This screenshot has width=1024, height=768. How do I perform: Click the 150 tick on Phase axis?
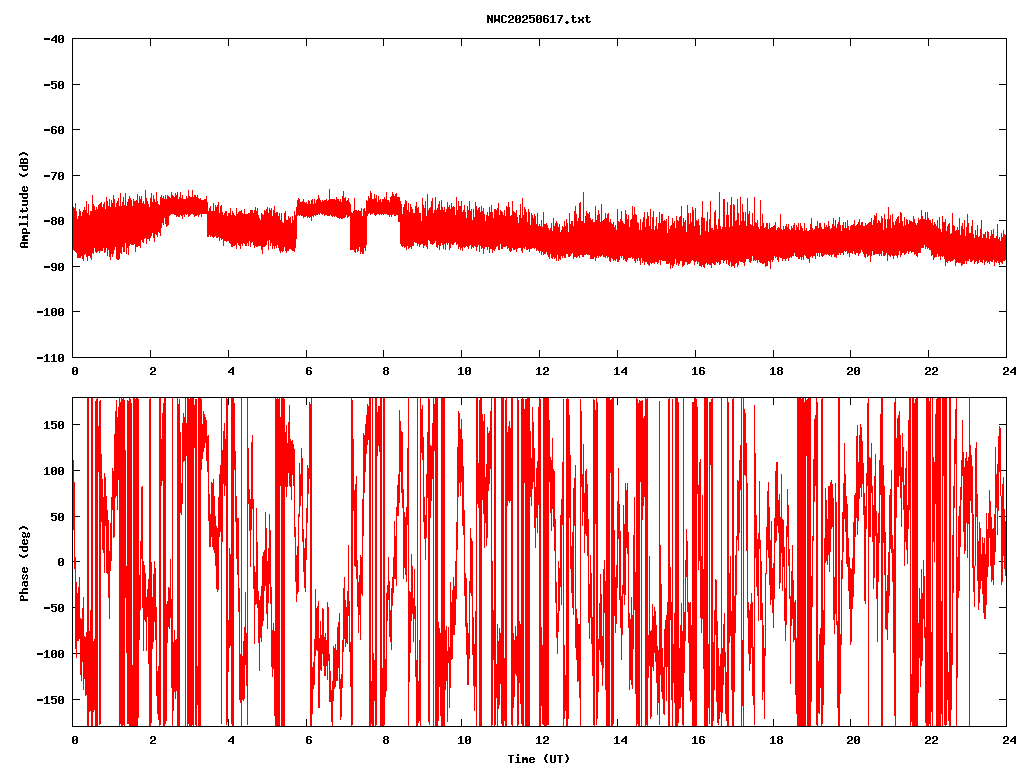coord(54,425)
